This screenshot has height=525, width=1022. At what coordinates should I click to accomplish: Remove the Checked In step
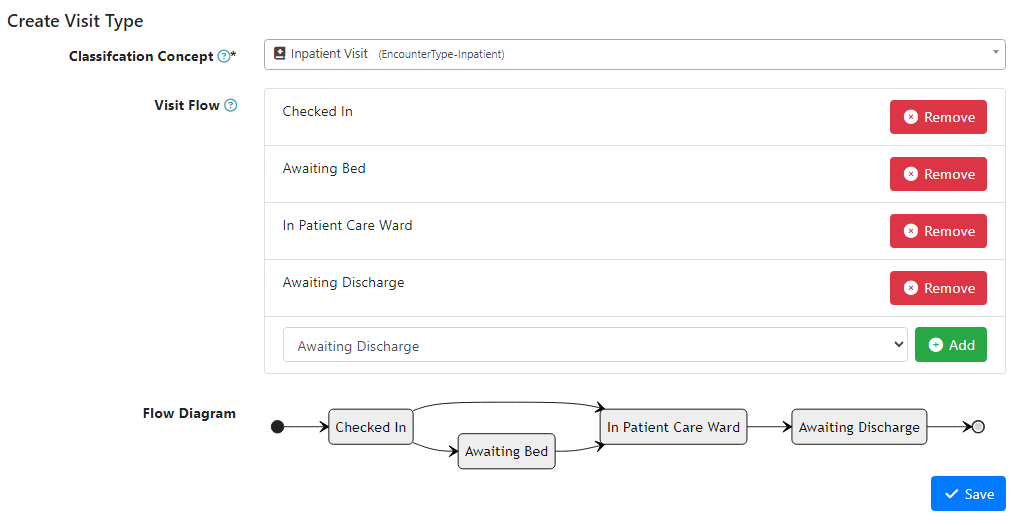click(938, 117)
